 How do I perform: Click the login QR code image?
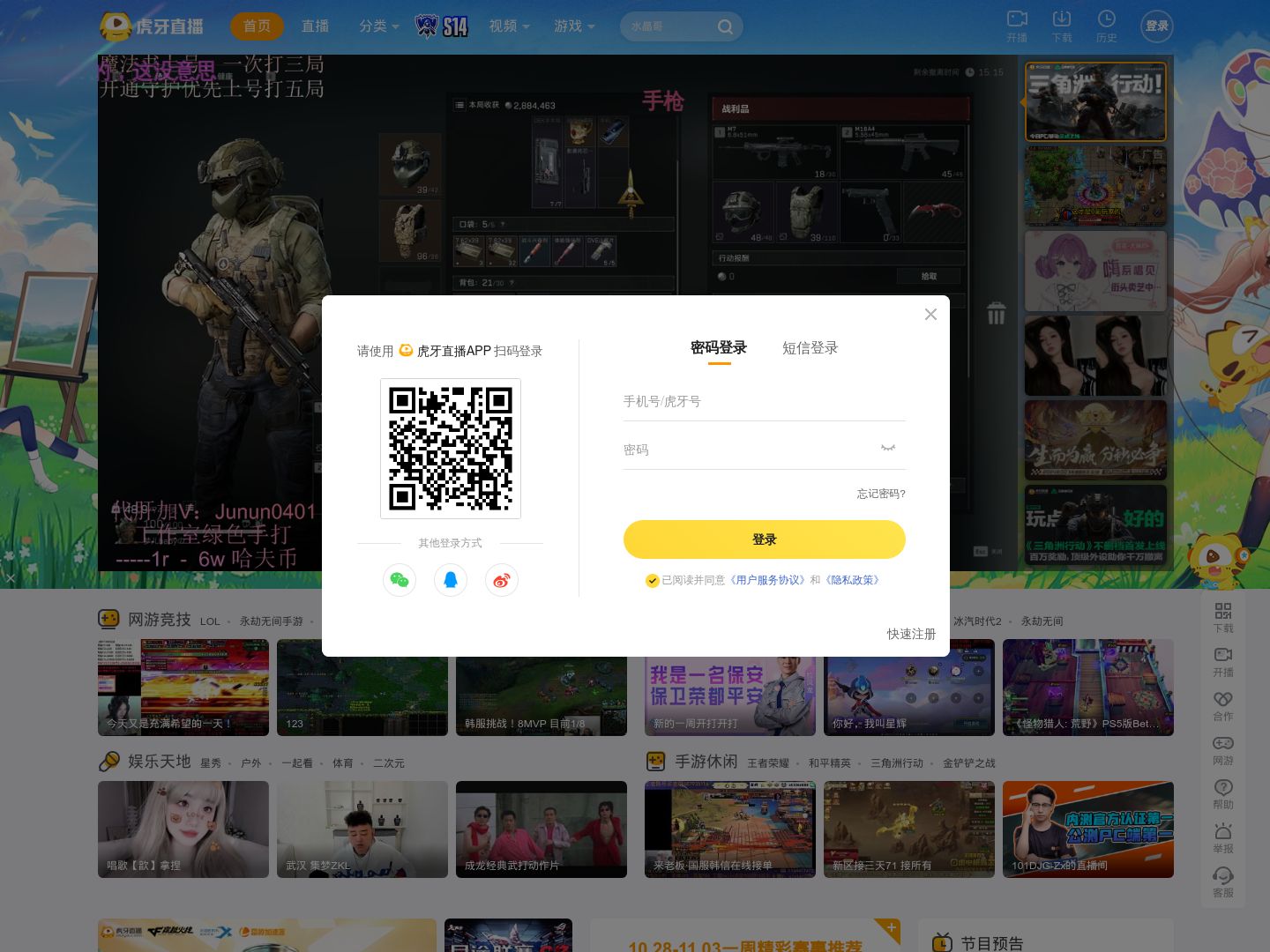point(451,449)
